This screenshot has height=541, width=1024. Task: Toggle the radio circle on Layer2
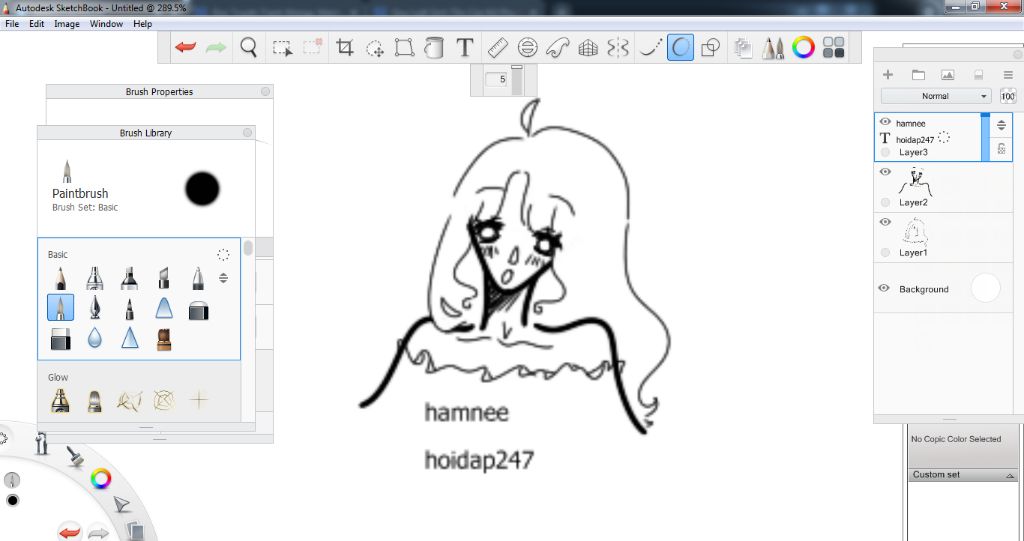point(886,202)
